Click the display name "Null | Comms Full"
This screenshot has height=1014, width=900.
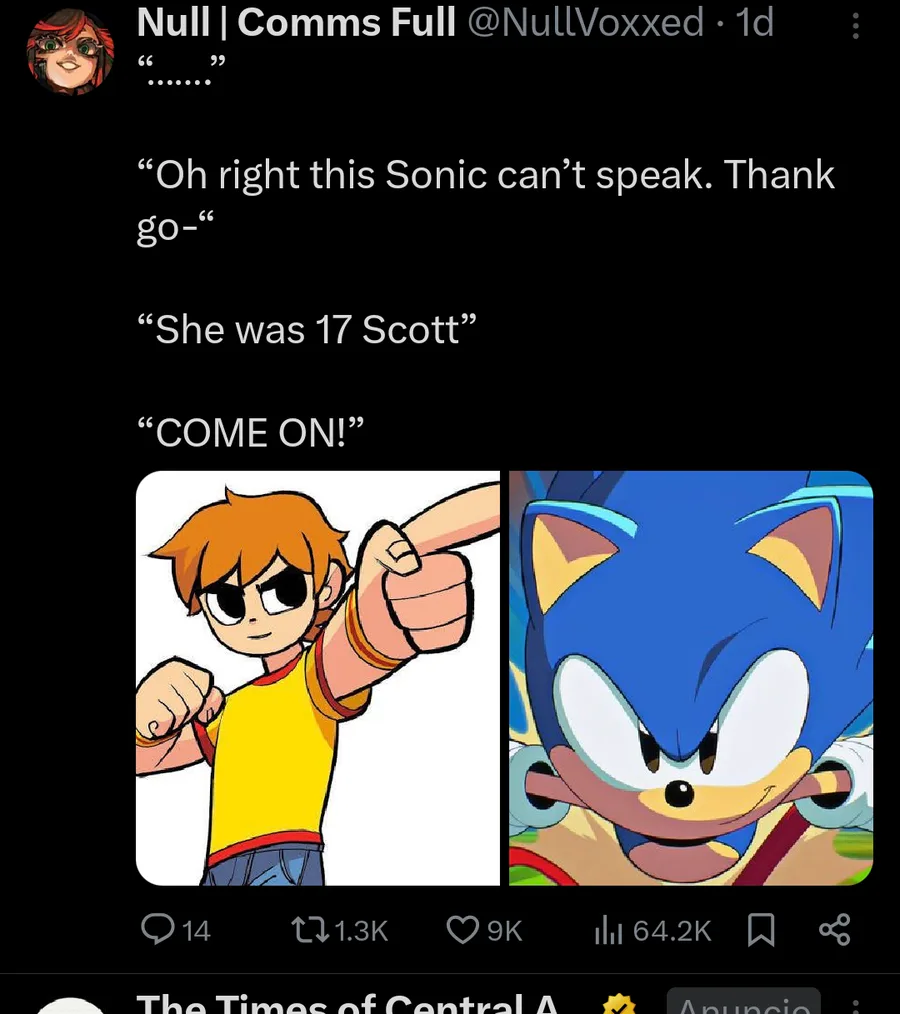tap(294, 22)
